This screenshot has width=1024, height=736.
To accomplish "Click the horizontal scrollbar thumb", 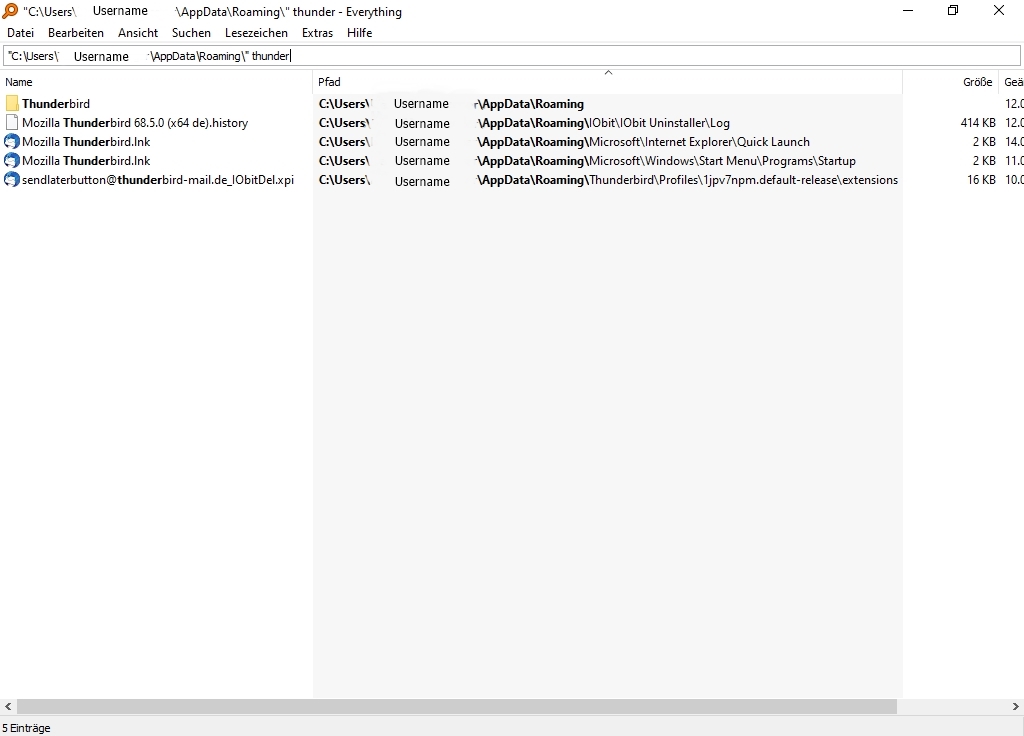I will coord(456,706).
